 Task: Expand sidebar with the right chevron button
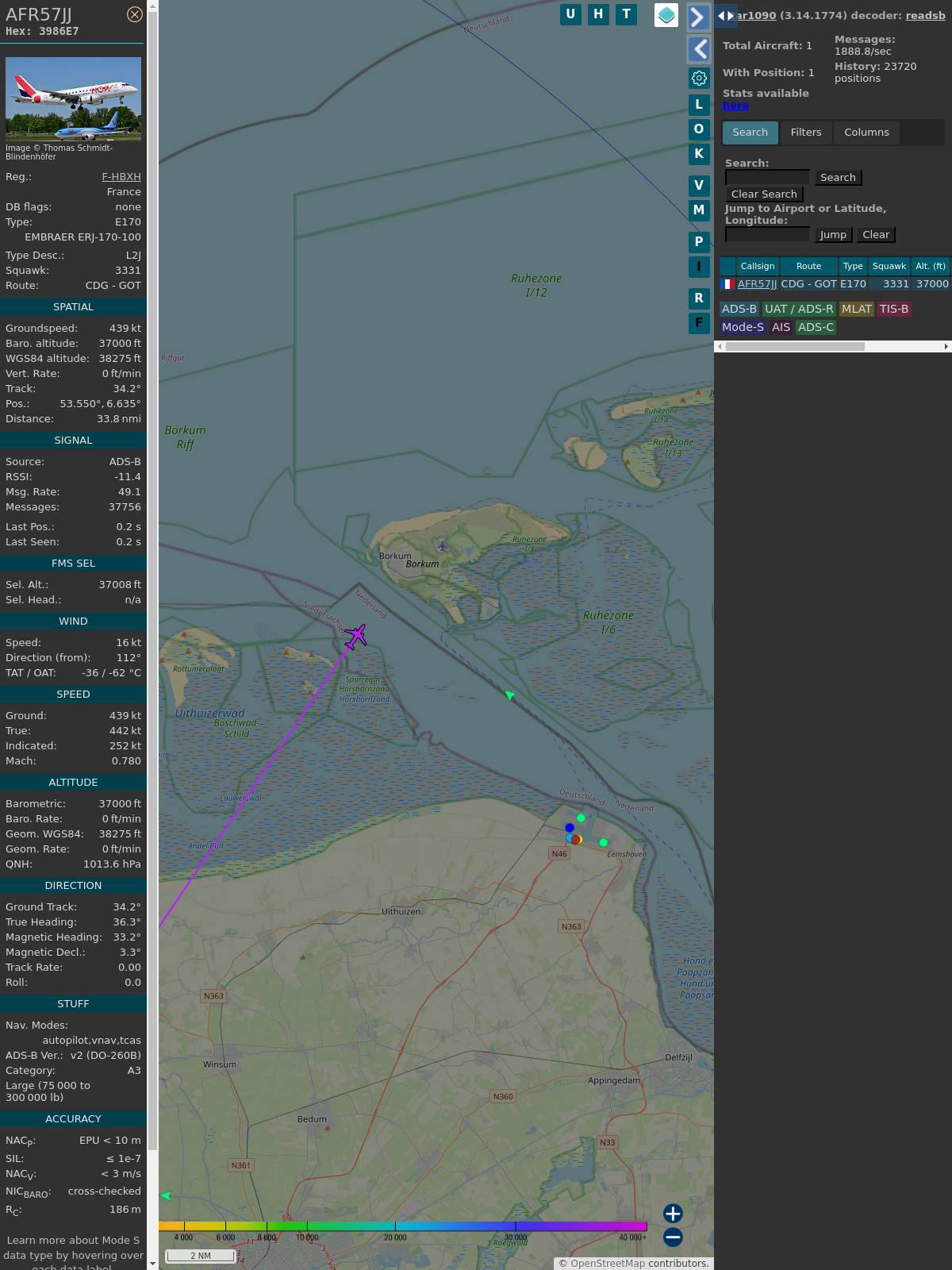(698, 17)
